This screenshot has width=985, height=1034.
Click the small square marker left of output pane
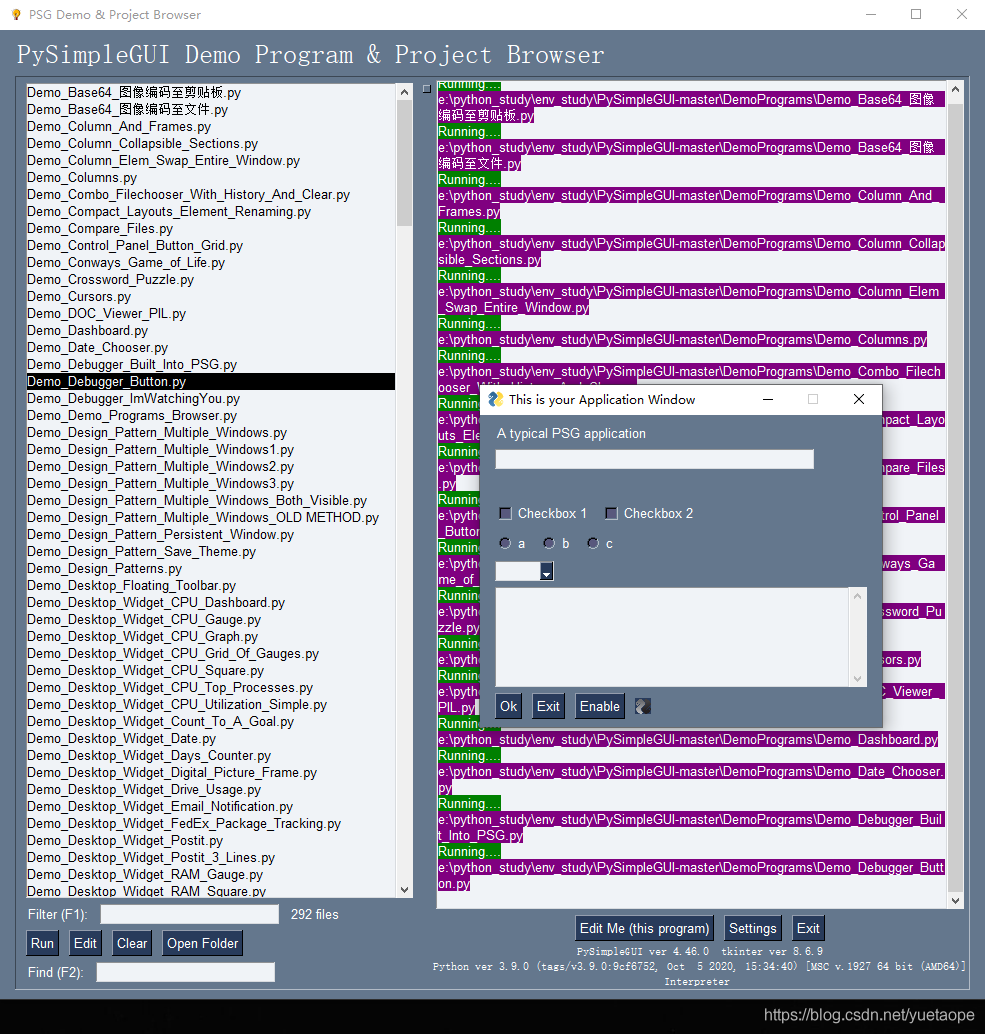pyautogui.click(x=427, y=88)
